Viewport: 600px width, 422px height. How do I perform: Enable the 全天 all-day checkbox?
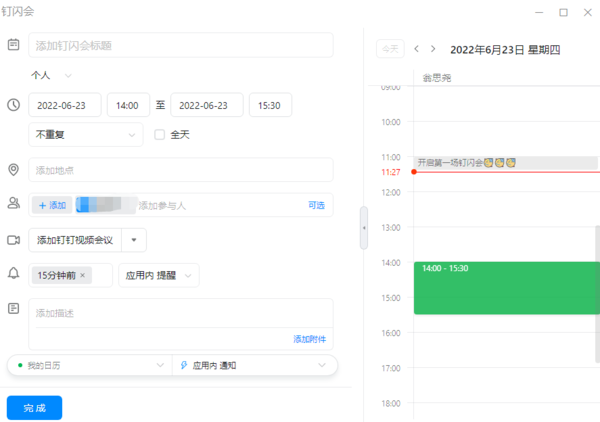[x=159, y=134]
